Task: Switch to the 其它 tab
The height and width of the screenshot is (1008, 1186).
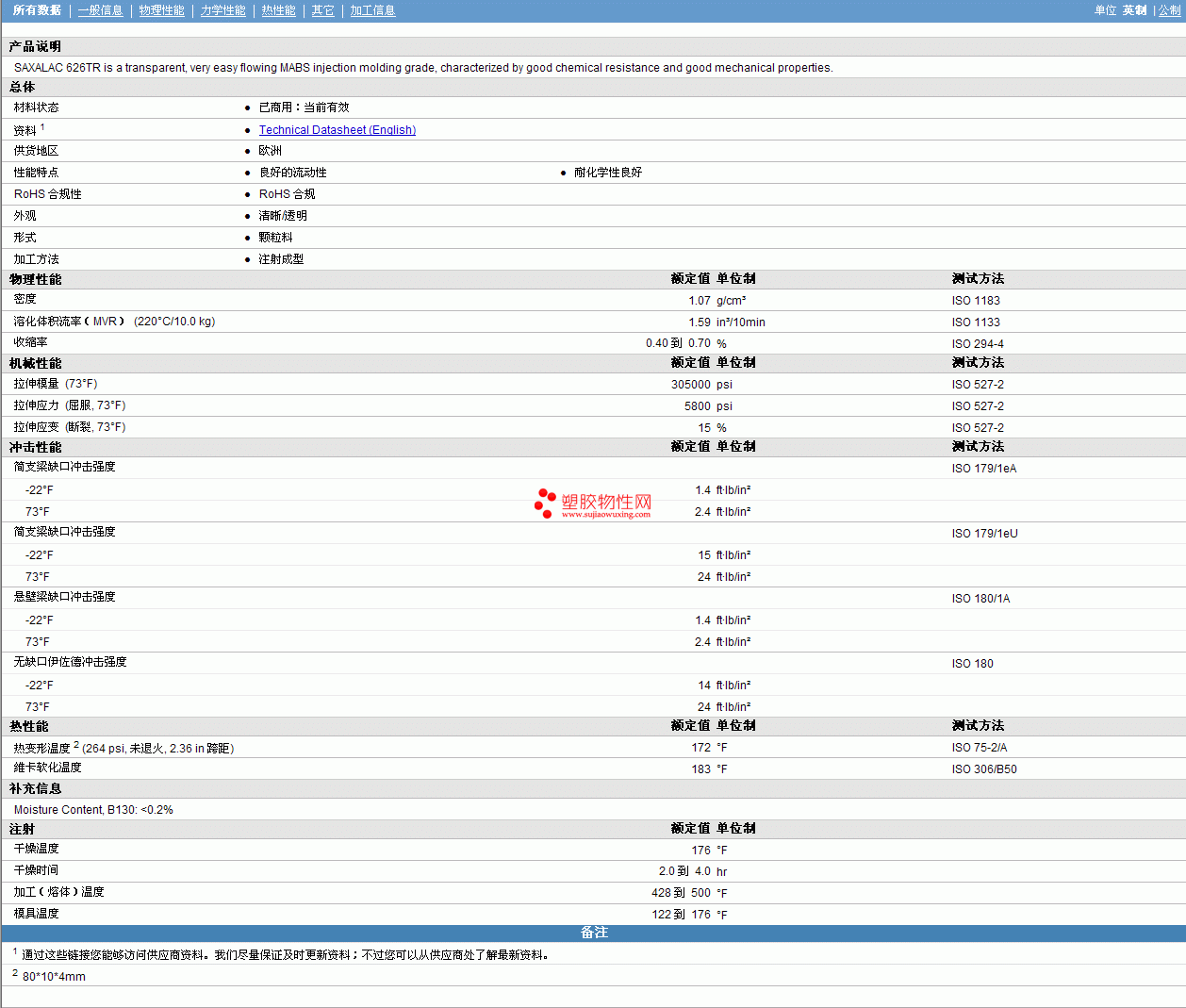Action: 322,10
